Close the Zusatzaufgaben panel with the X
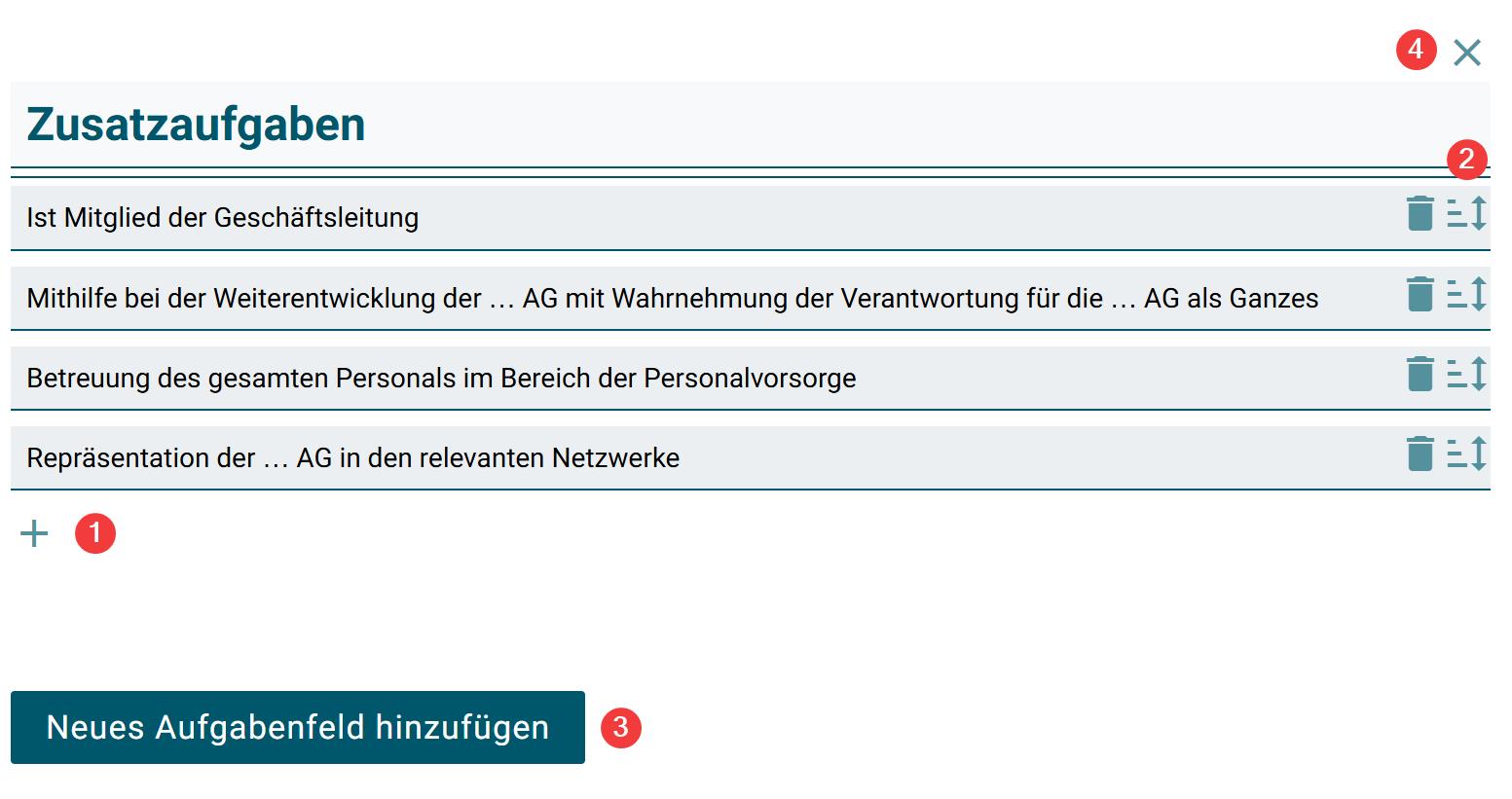The width and height of the screenshot is (1512, 799). pos(1466,53)
